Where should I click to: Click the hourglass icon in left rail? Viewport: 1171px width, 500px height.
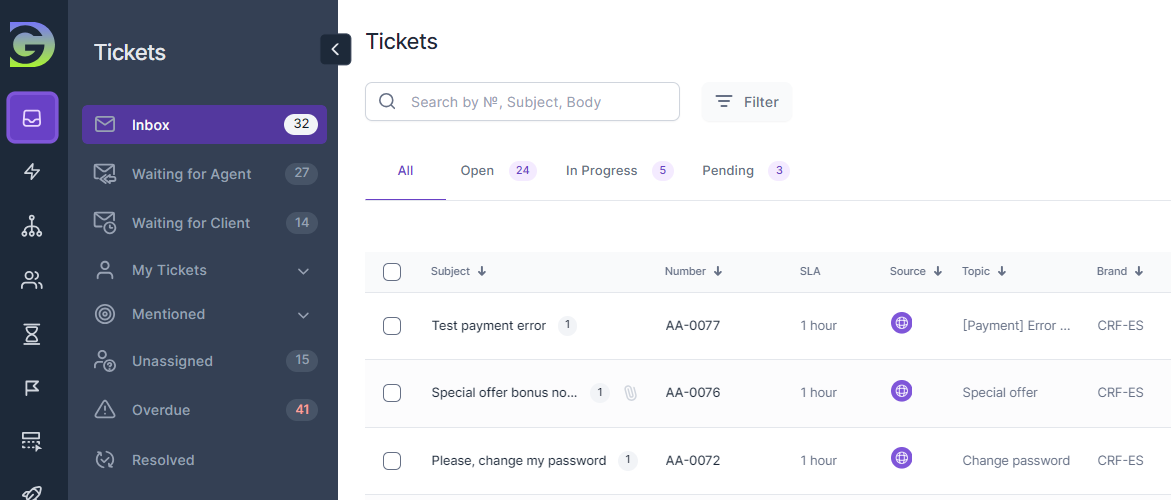(x=32, y=335)
